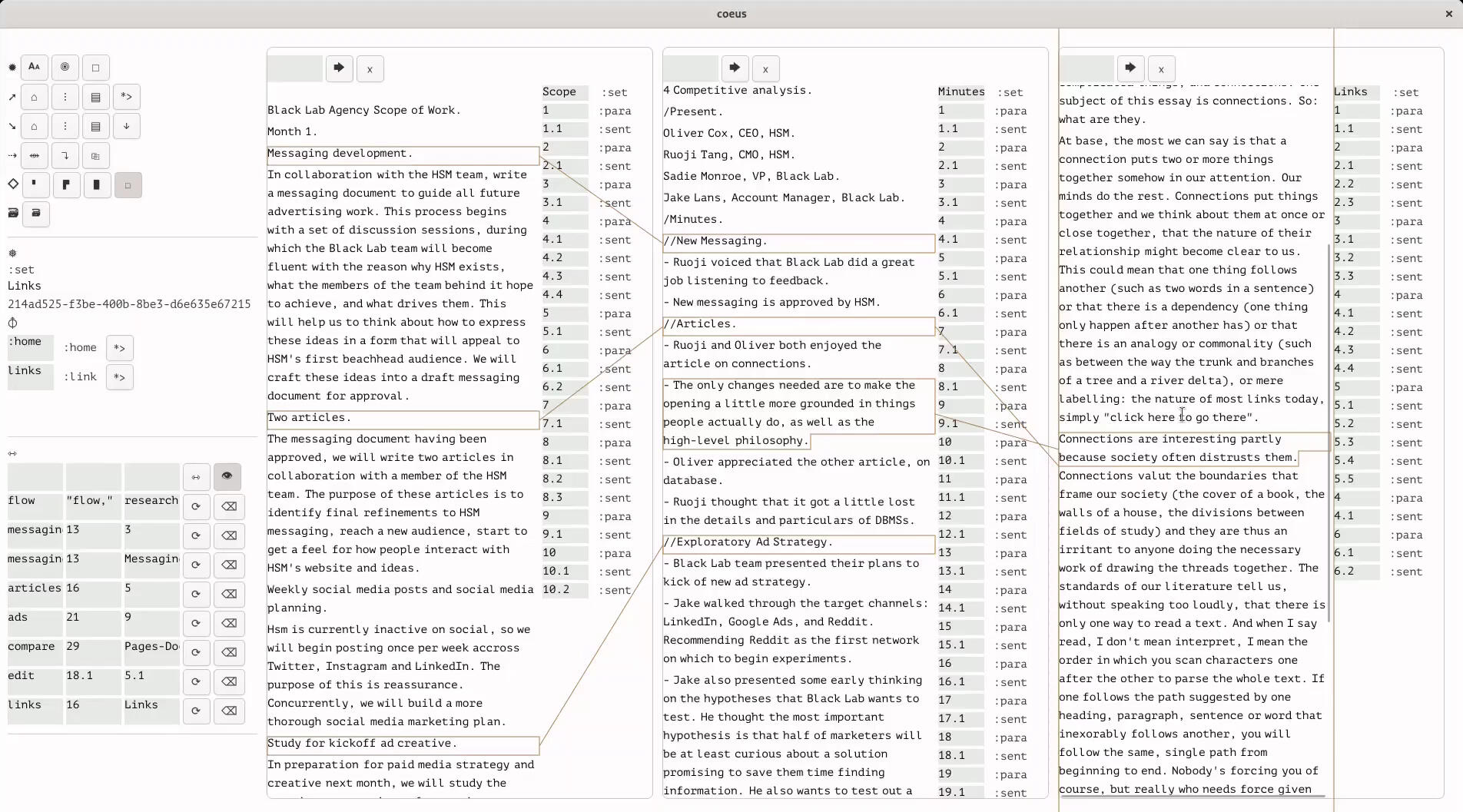This screenshot has height=812, width=1463.
Task: Click the down arrow icon button
Action: coord(127,126)
